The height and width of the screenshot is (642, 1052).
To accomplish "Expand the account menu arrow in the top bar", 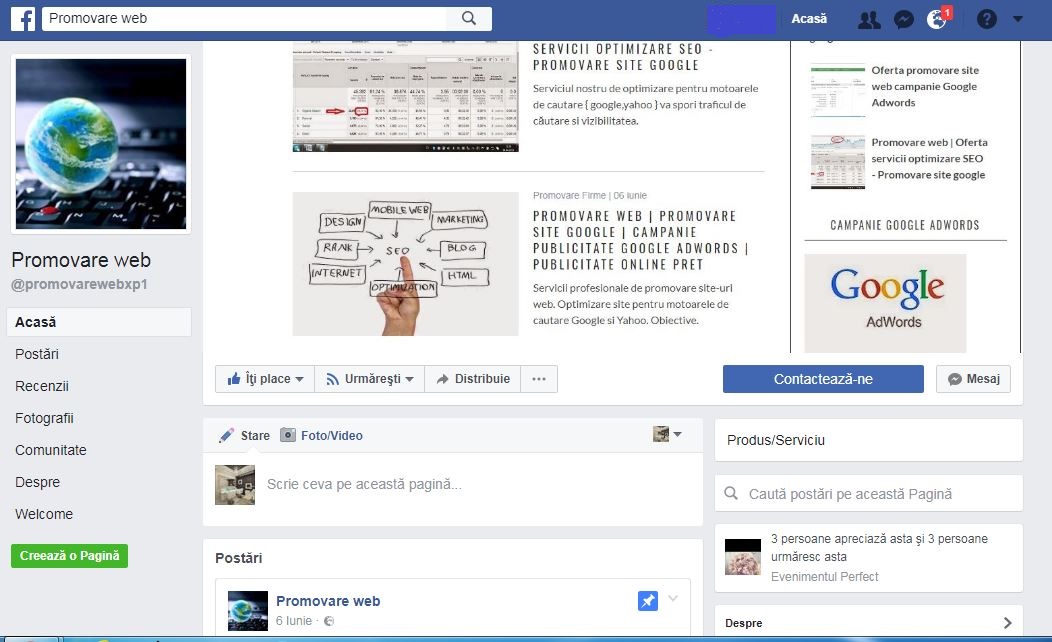I will pyautogui.click(x=1018, y=19).
